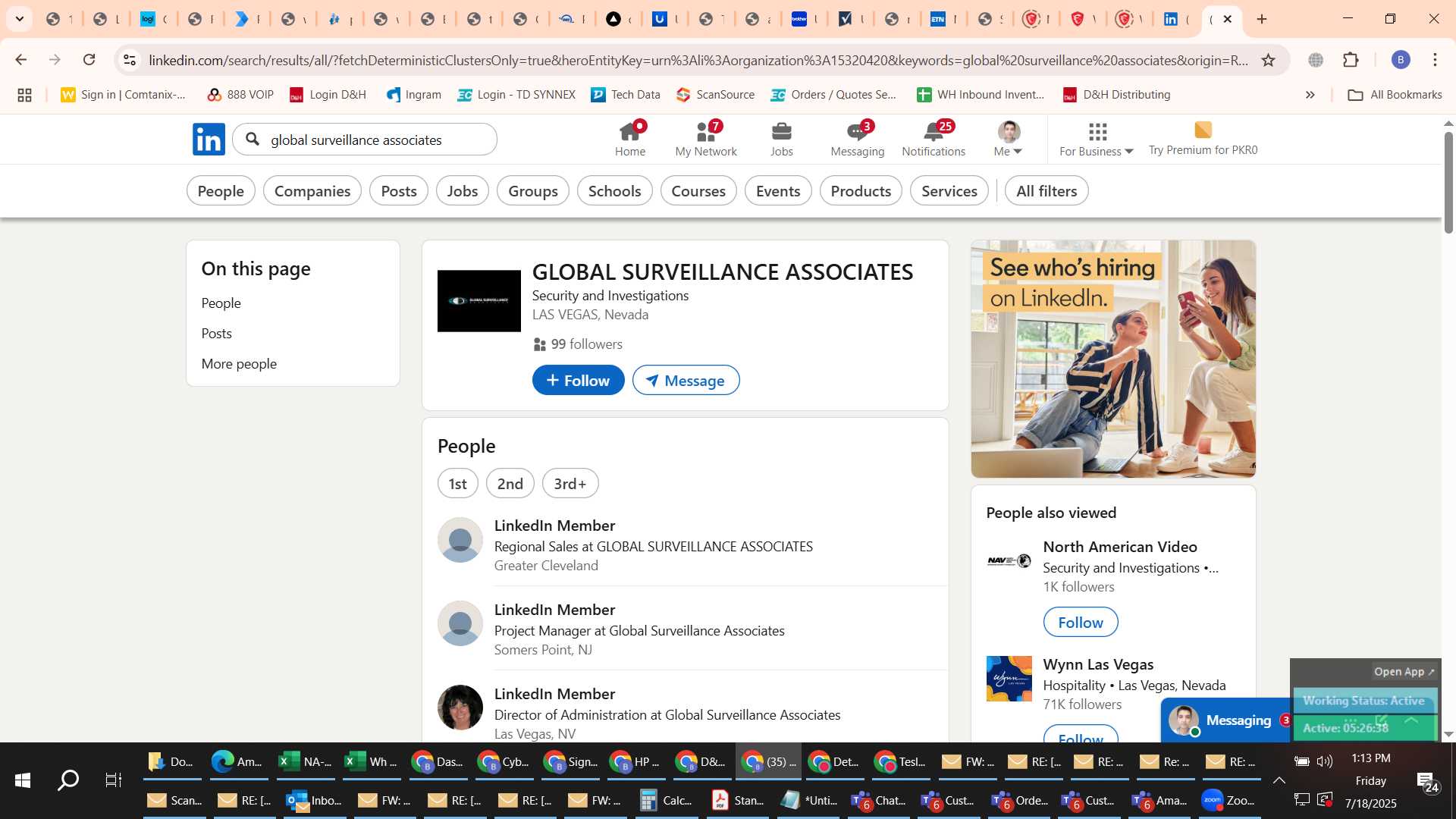The image size is (1456, 819).
Task: Bookmark this page with star icon
Action: click(x=1268, y=60)
